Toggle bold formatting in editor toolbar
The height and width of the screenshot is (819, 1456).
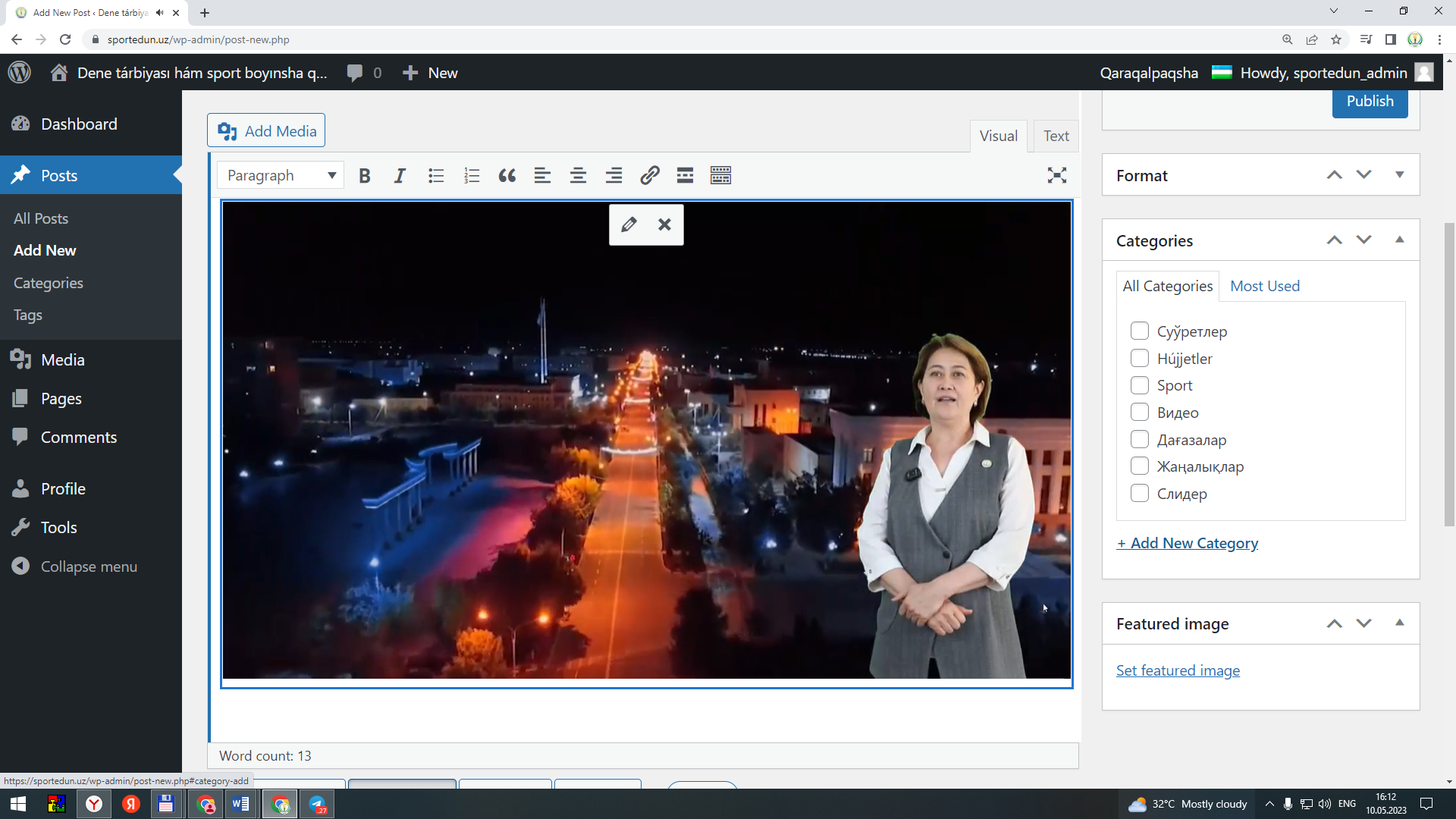pyautogui.click(x=365, y=176)
